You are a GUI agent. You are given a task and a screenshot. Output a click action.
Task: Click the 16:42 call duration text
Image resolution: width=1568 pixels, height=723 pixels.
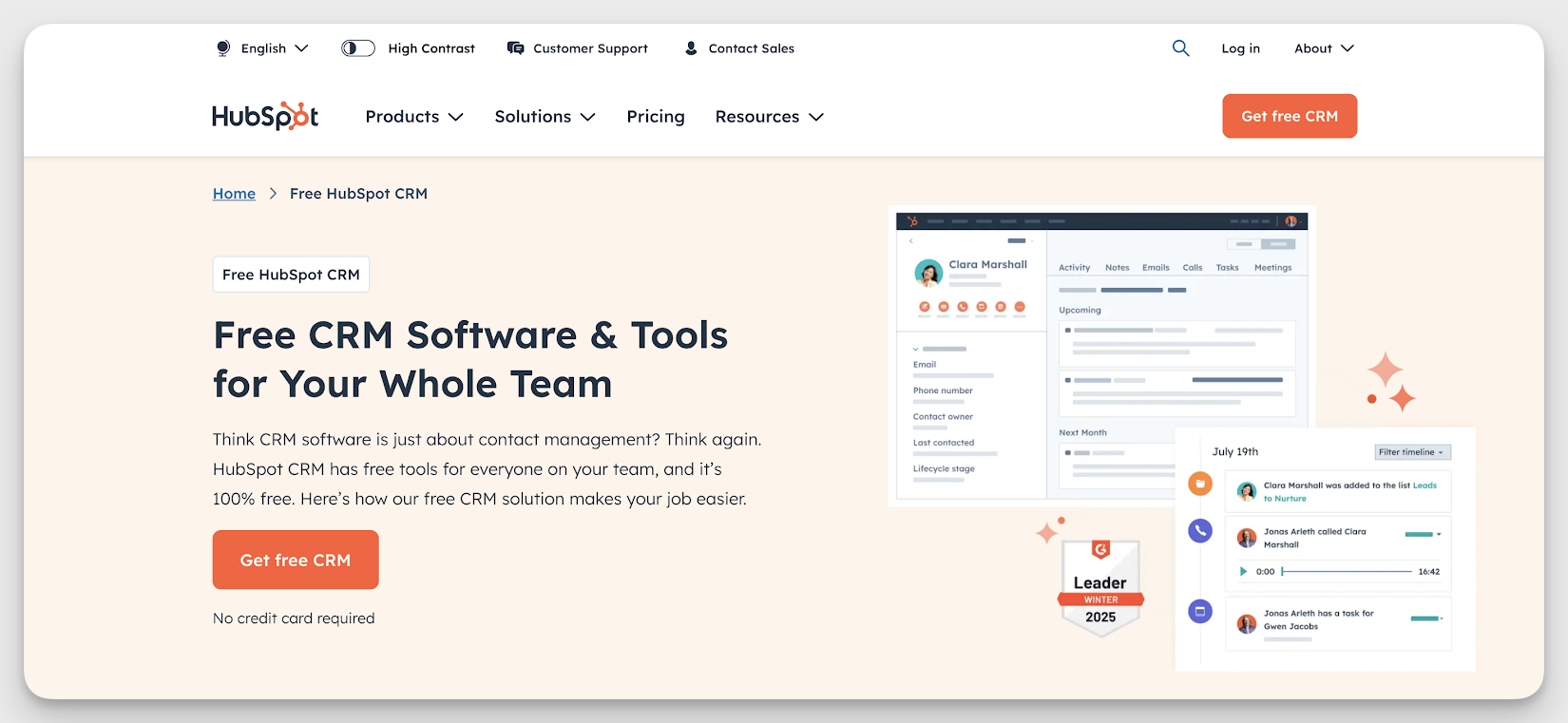click(1428, 572)
